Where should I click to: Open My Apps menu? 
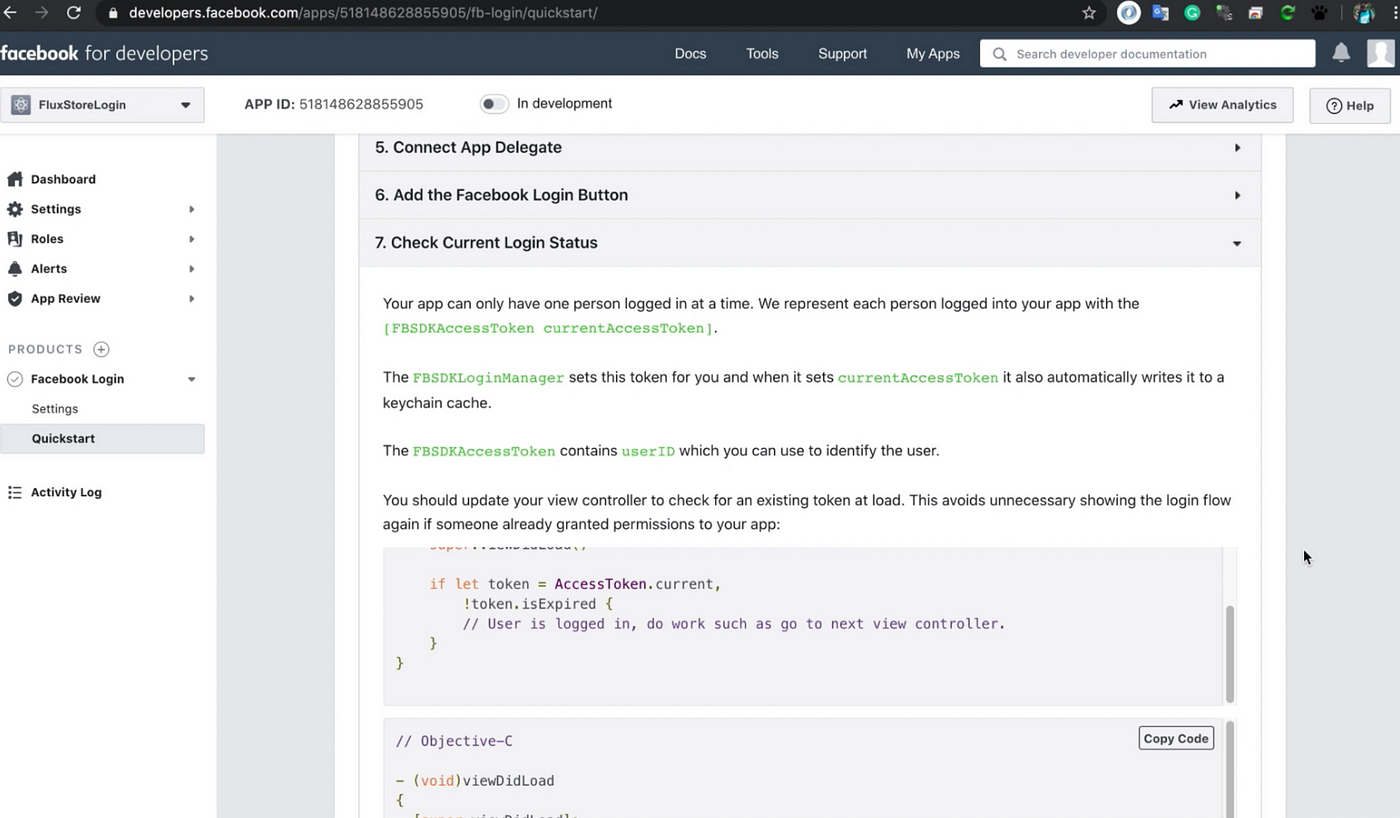click(x=933, y=54)
